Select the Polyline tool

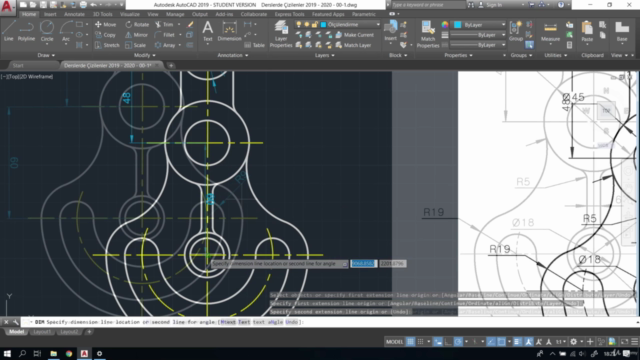click(26, 31)
